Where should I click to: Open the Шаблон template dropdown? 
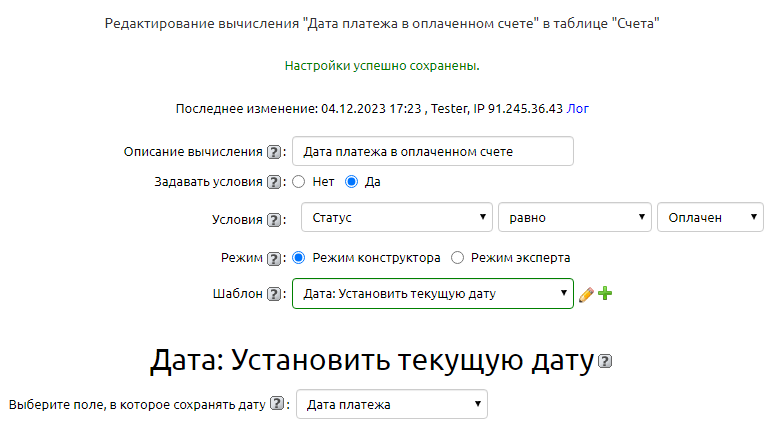pos(432,294)
